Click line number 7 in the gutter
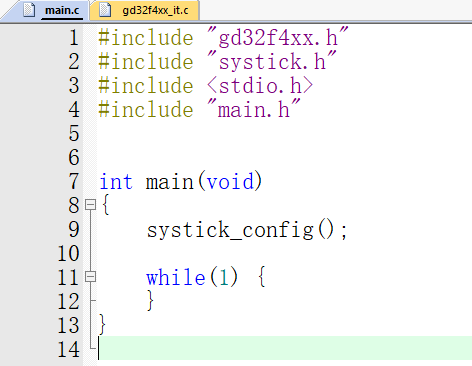Image resolution: width=472 pixels, height=366 pixels. click(x=74, y=181)
